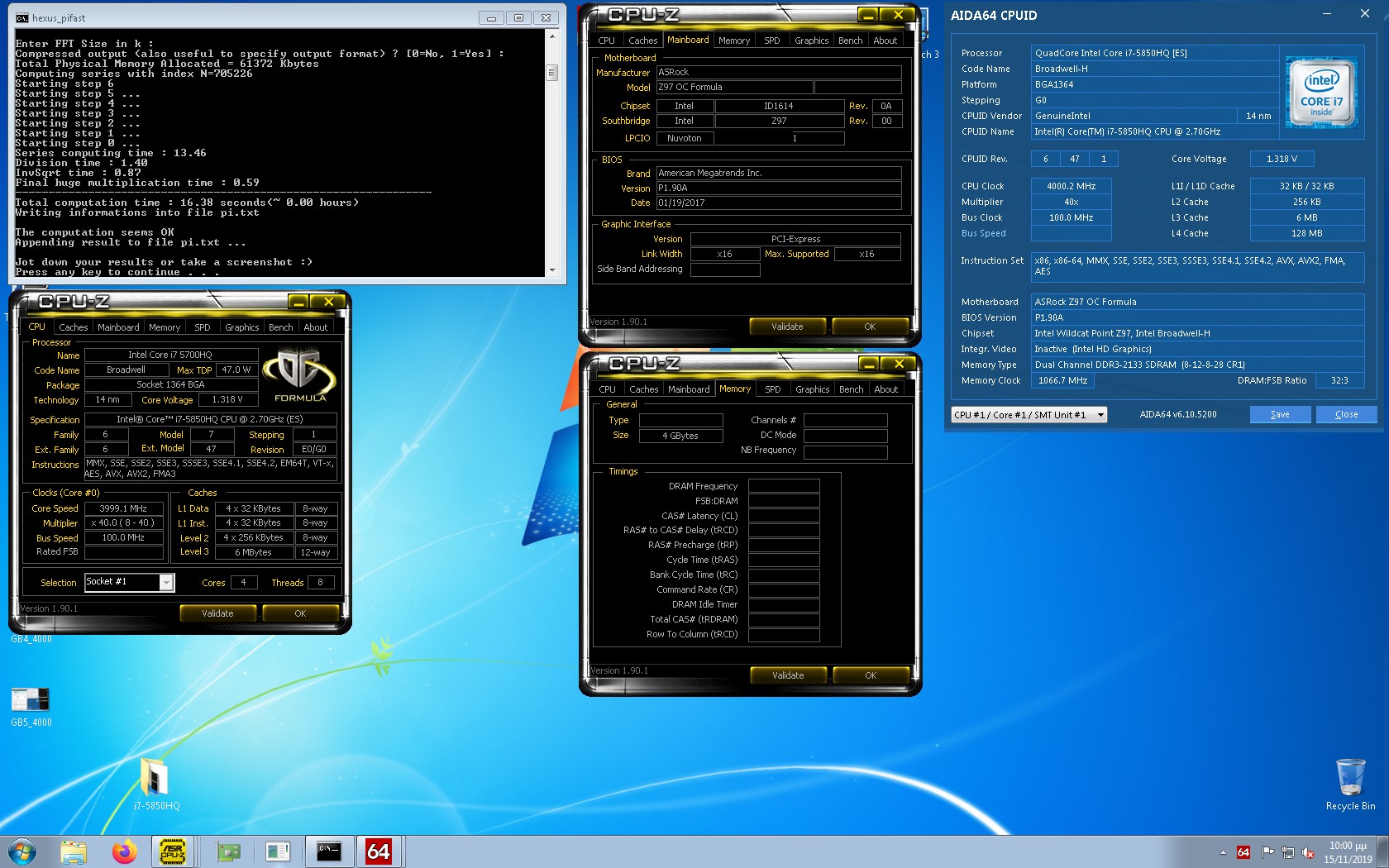Click Validate in CPU-Z Memory window
This screenshot has height=868, width=1389.
click(788, 675)
